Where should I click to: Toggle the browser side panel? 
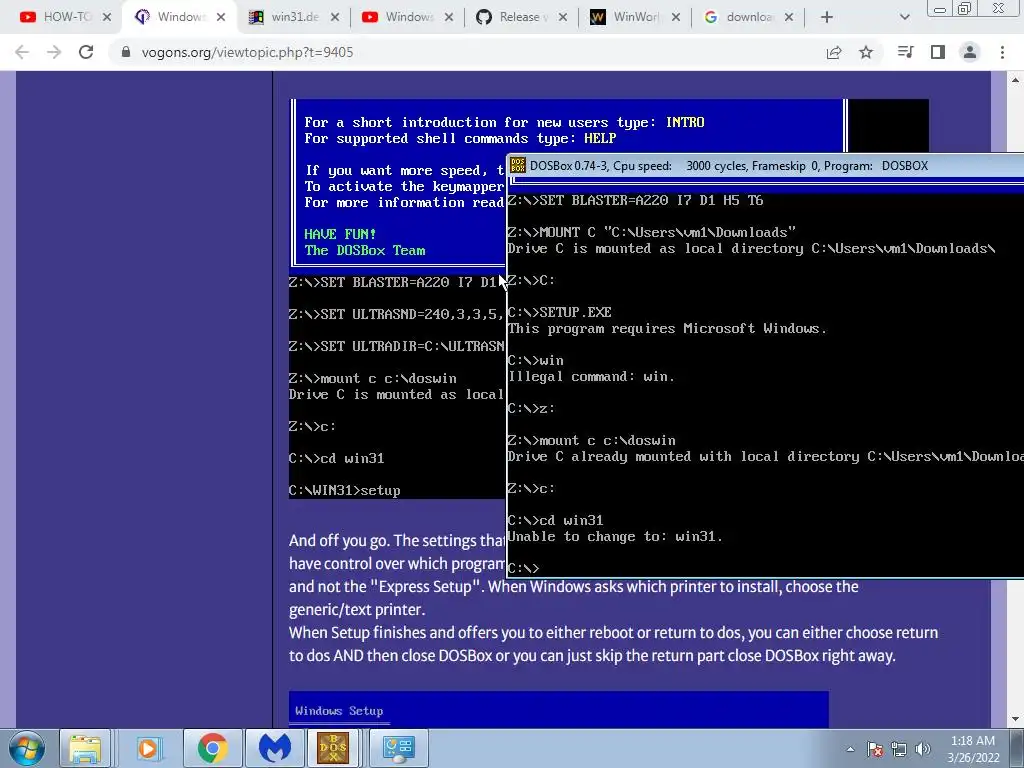(x=938, y=52)
